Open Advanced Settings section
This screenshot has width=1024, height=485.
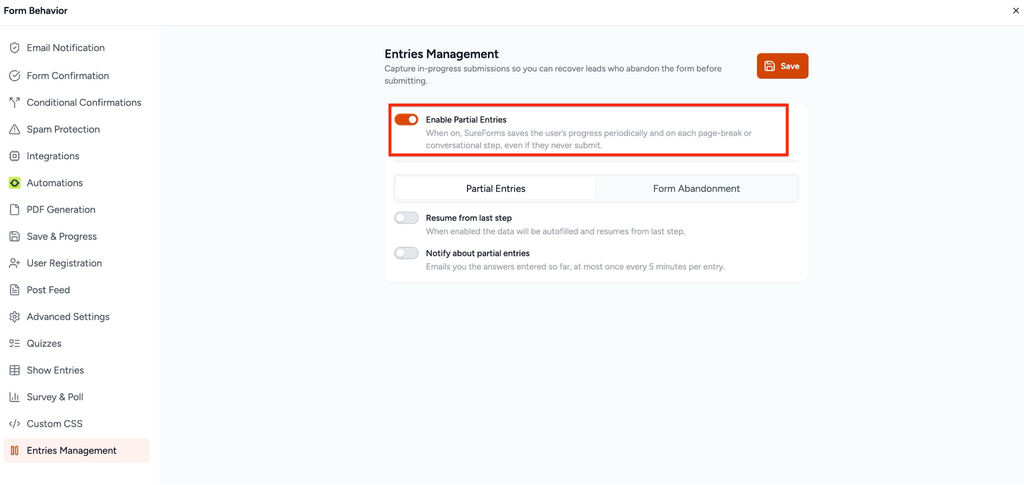click(x=76, y=317)
